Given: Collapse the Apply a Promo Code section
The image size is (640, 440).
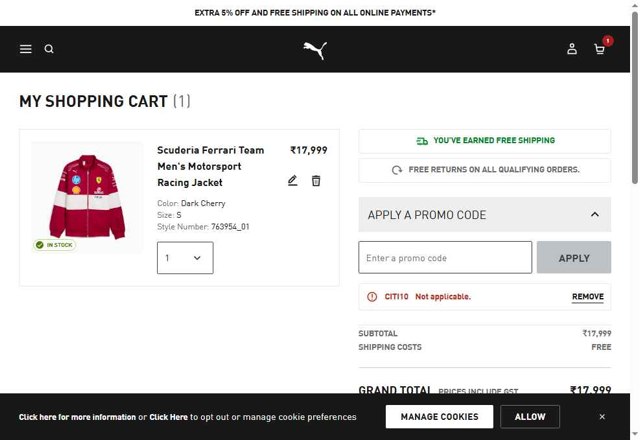Looking at the screenshot, I should 595,214.
